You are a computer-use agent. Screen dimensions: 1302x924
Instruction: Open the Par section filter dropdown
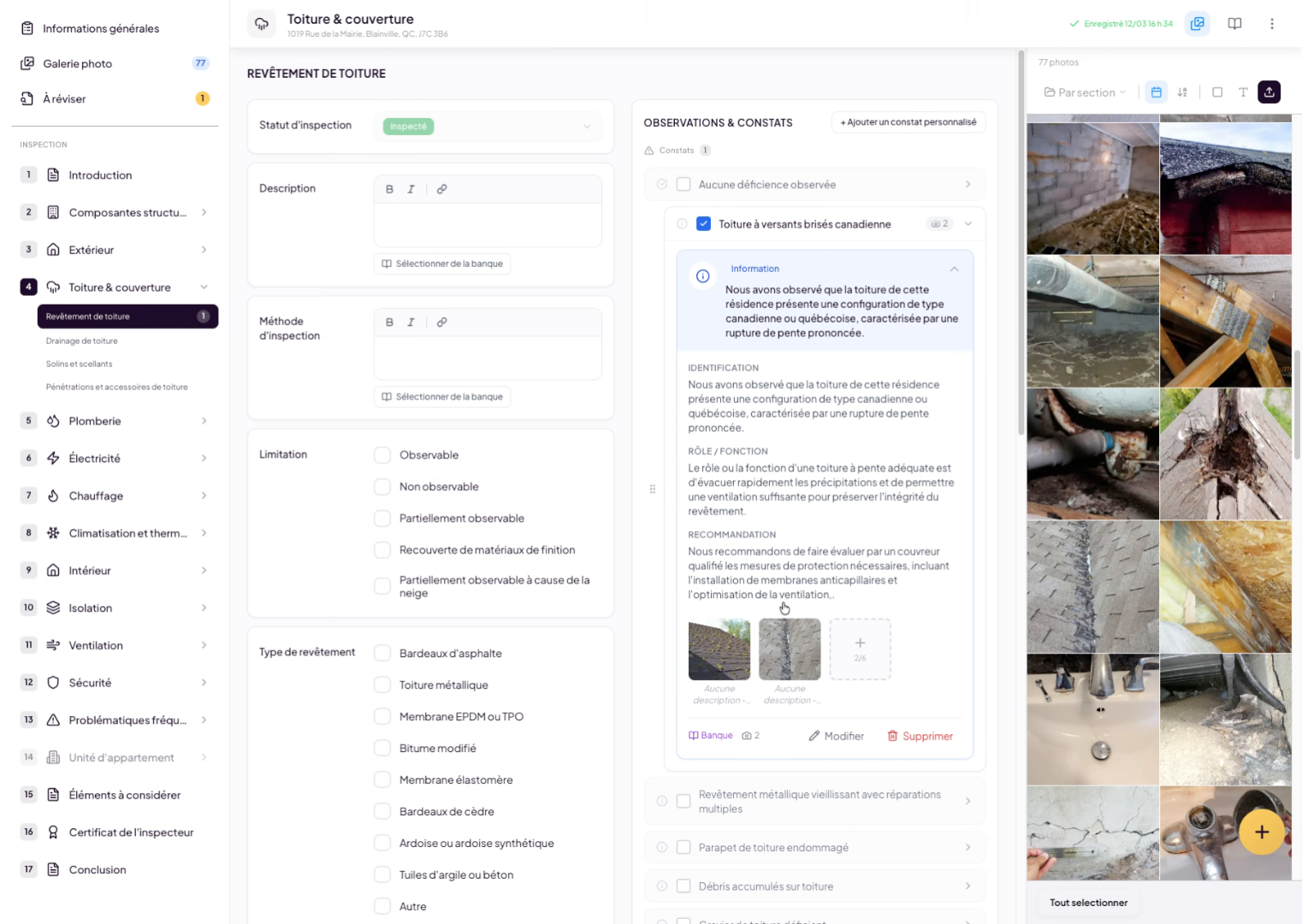pyautogui.click(x=1085, y=92)
